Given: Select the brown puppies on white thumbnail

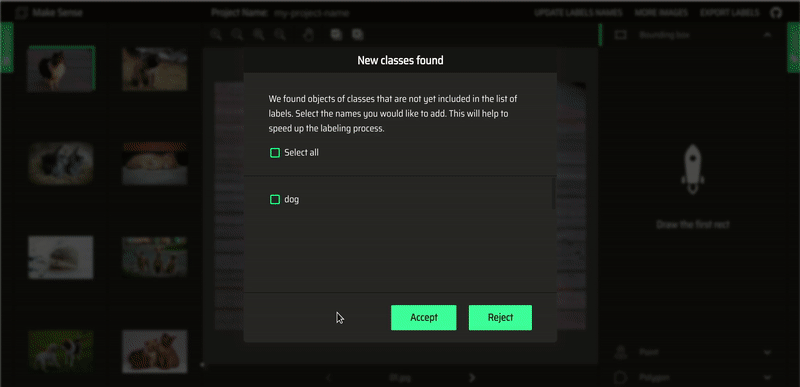Looking at the screenshot, I should pos(155,351).
